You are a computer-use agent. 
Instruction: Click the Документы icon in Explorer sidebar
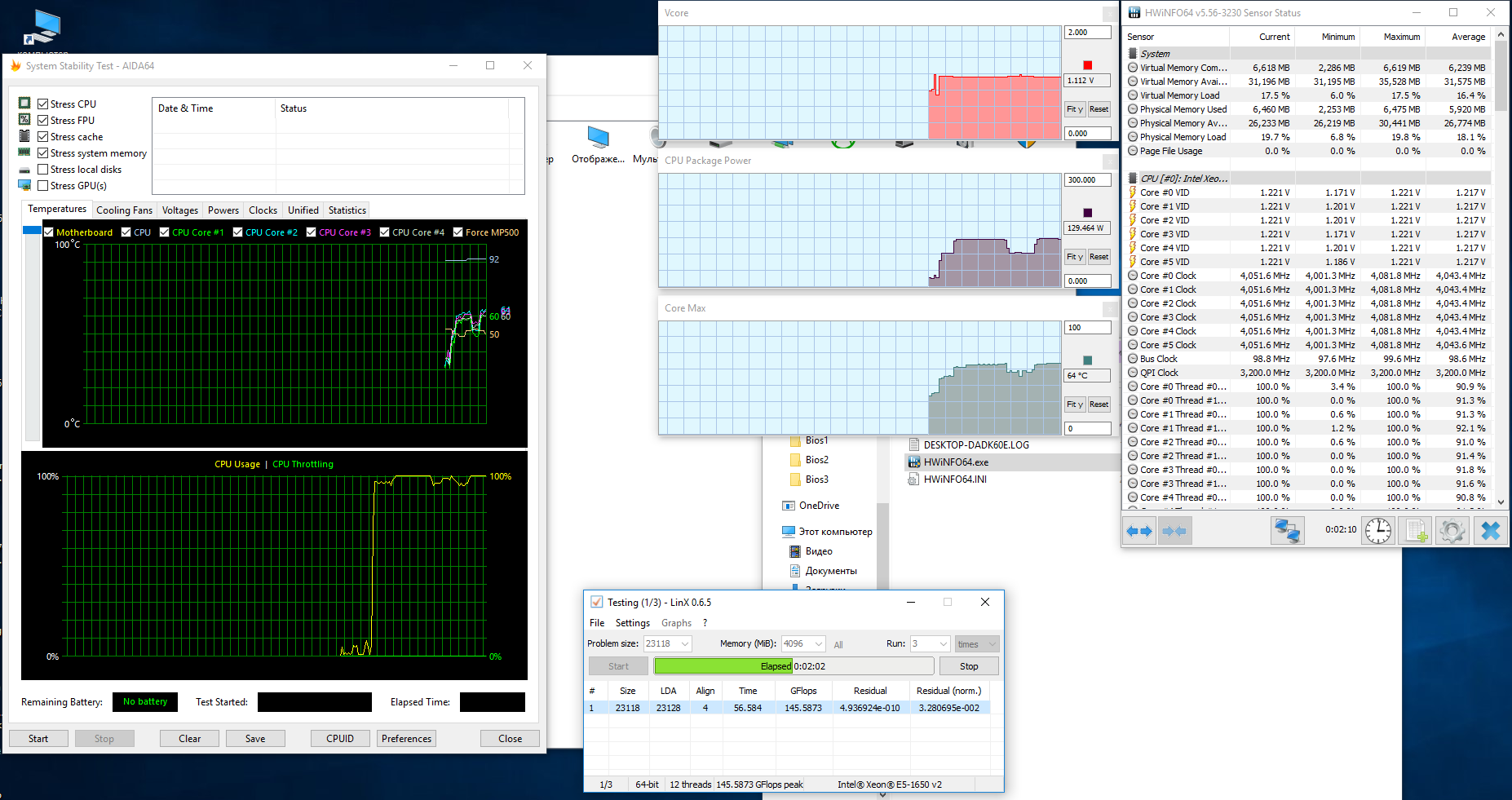pyautogui.click(x=795, y=571)
